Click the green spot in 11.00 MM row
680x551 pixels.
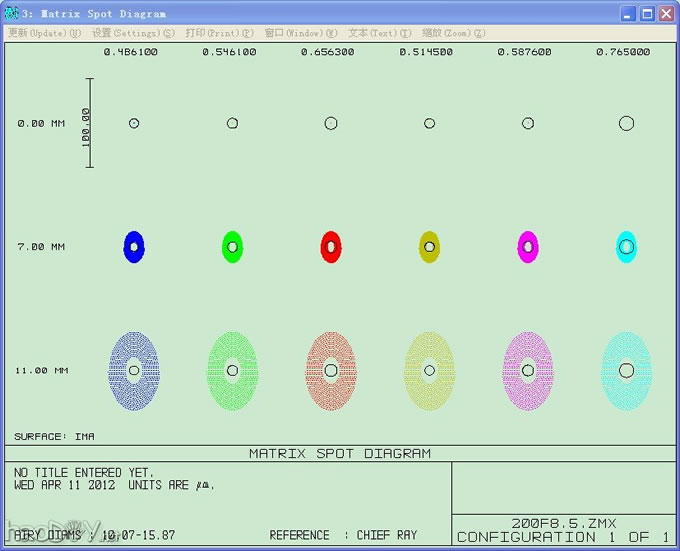232,371
